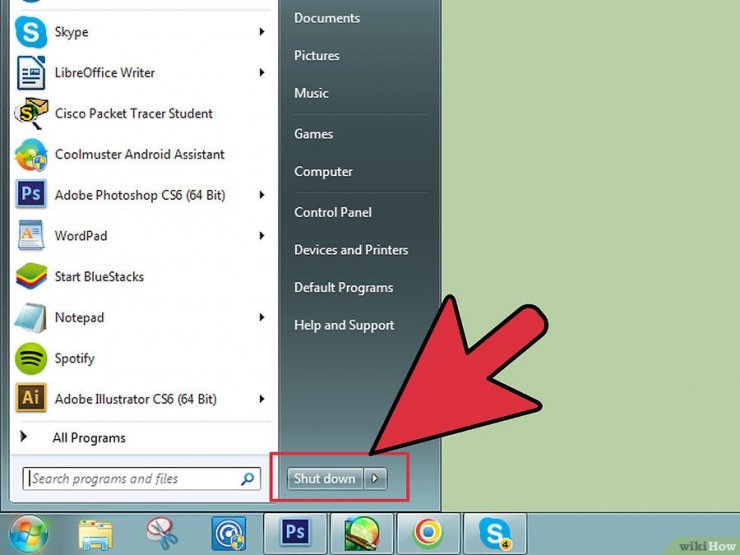Open Help and Support
This screenshot has height=555, width=740.
point(343,325)
